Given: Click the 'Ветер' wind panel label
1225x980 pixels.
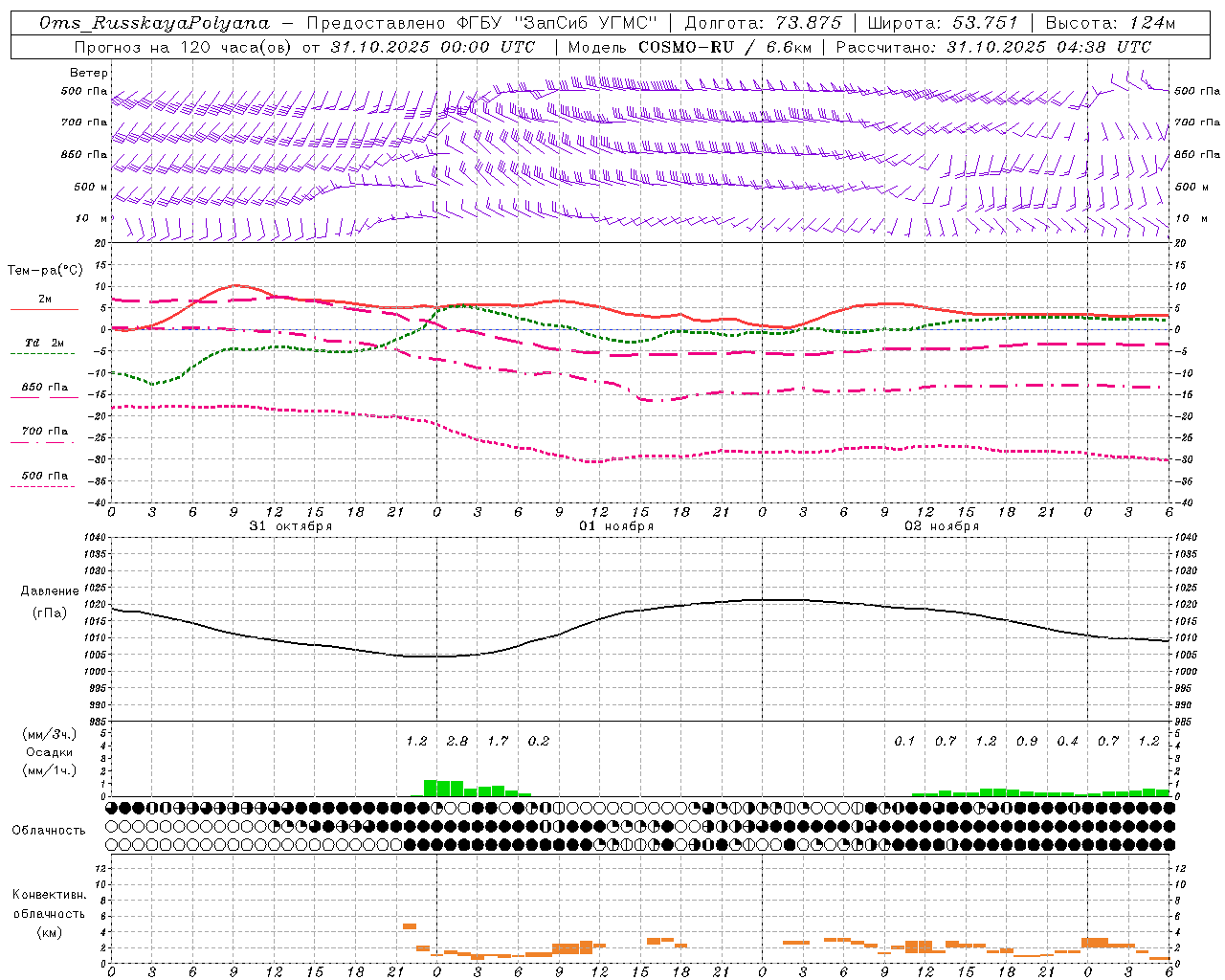Looking at the screenshot, I should [89, 73].
